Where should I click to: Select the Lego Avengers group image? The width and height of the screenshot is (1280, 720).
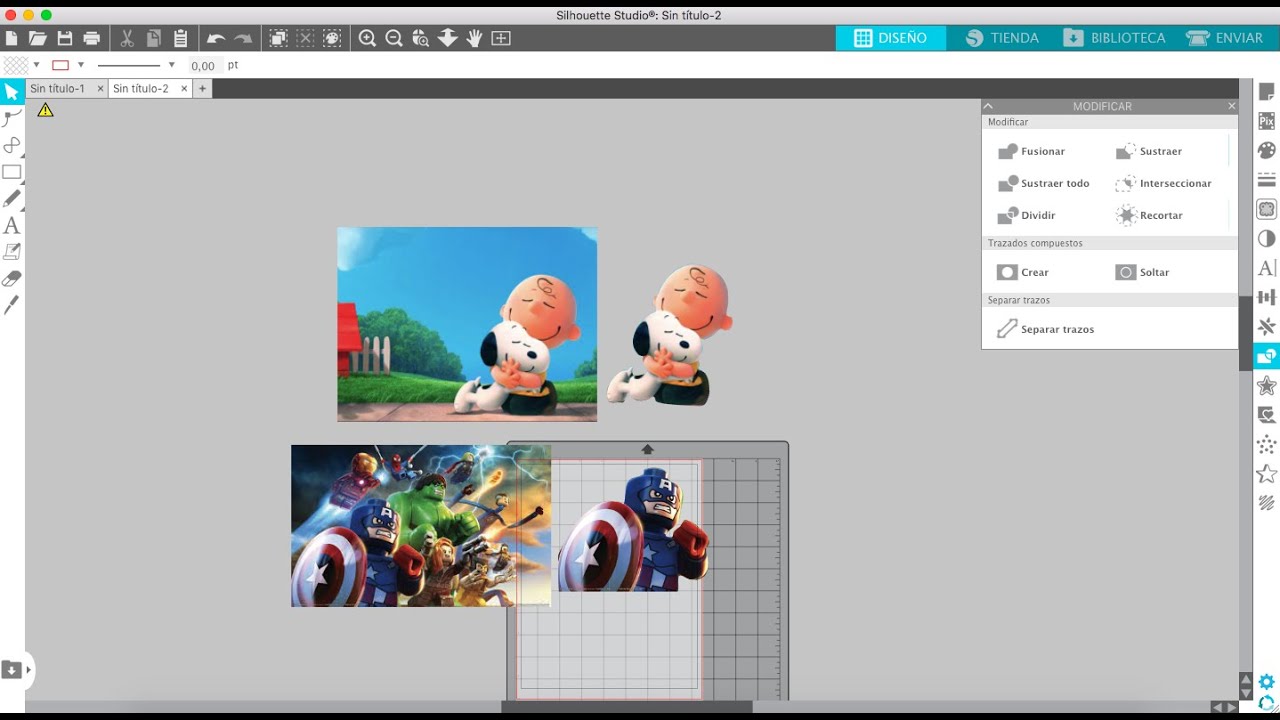pos(421,526)
